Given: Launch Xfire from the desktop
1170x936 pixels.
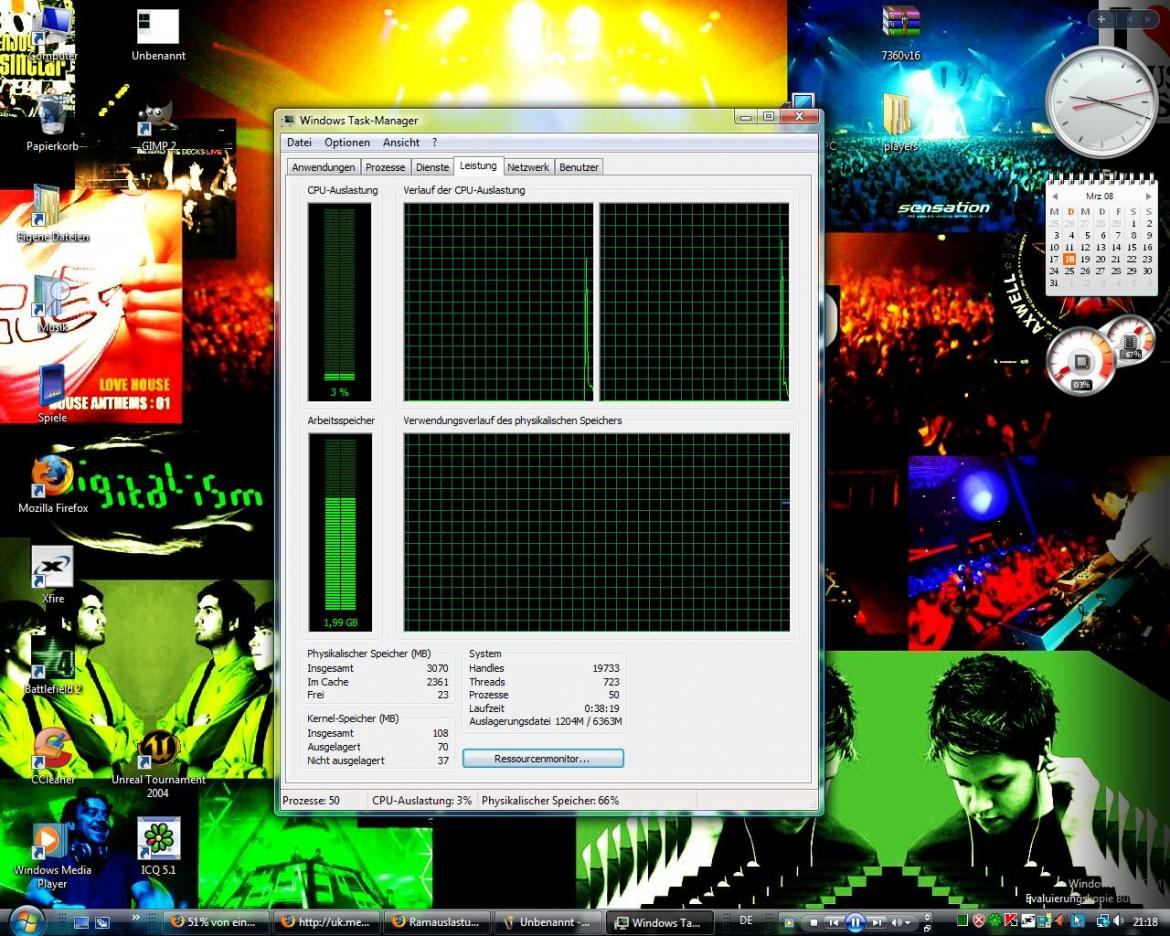Looking at the screenshot, I should click(x=52, y=575).
